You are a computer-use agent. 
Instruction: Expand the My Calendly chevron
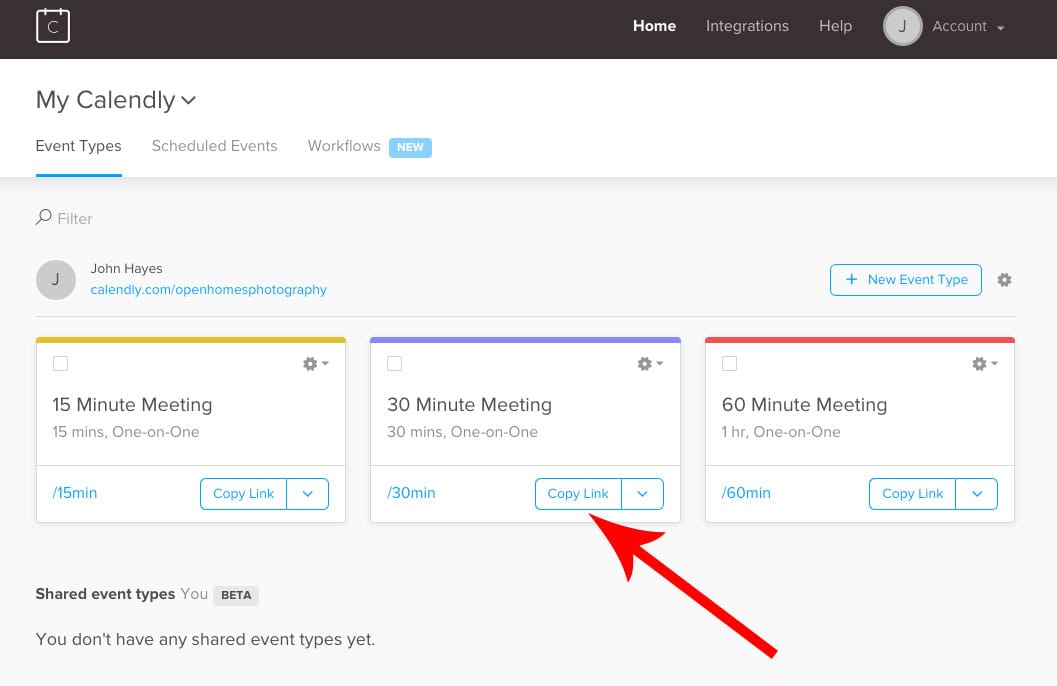[189, 100]
